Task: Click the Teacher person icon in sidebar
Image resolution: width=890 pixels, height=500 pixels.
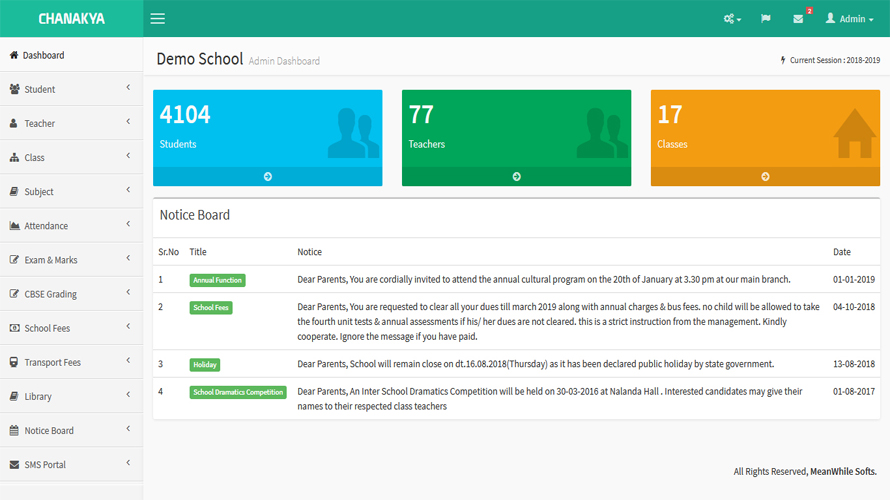Action: click(14, 123)
